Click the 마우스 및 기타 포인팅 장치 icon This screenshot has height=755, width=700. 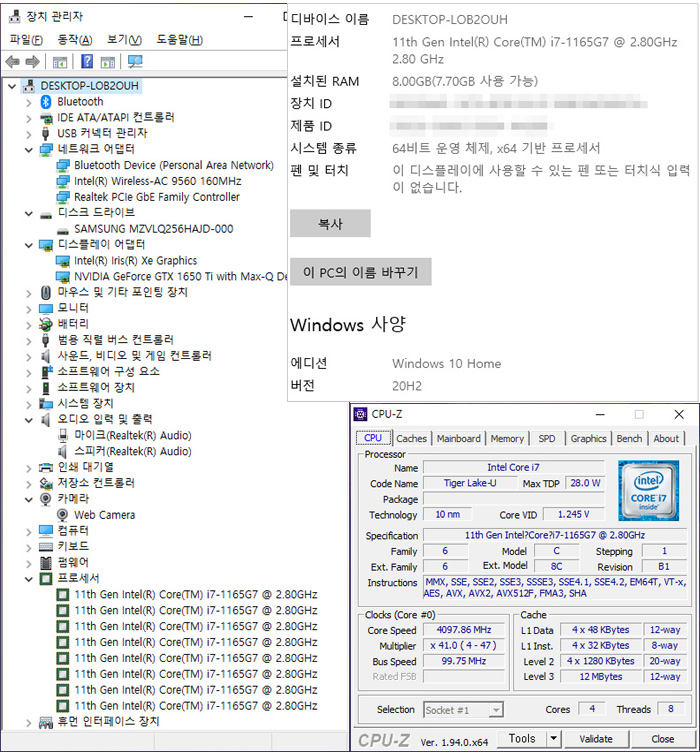pos(46,292)
